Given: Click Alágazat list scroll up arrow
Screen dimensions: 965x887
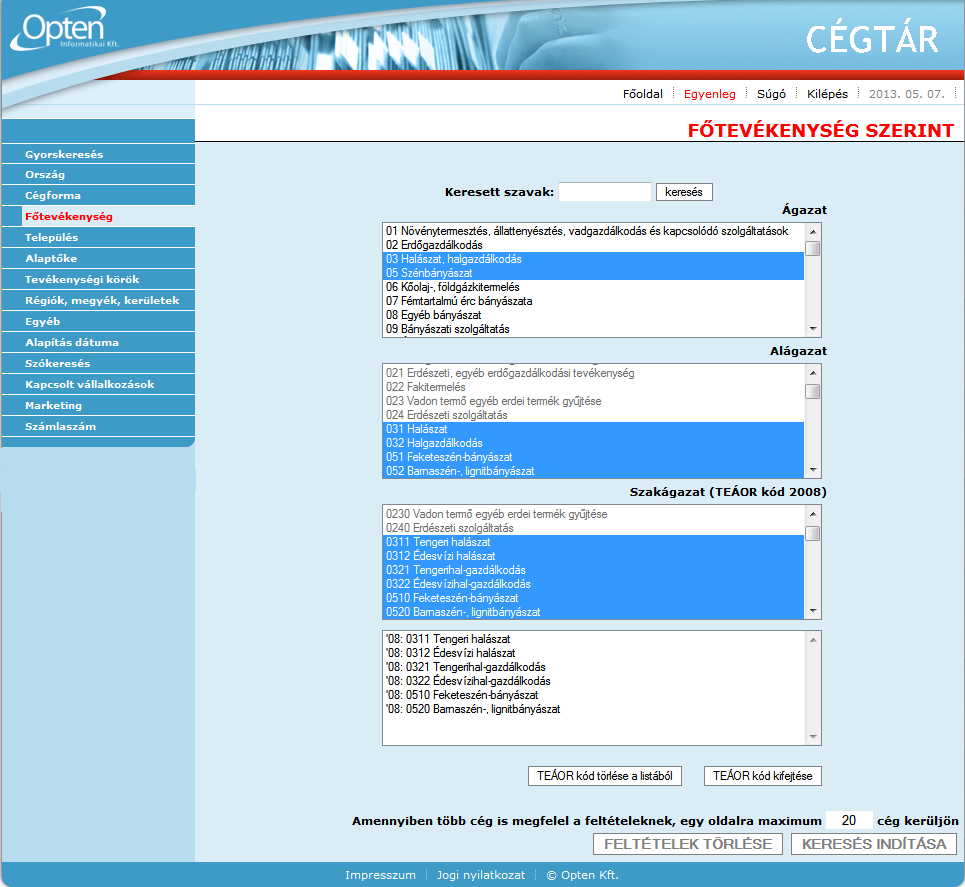Looking at the screenshot, I should [x=812, y=372].
